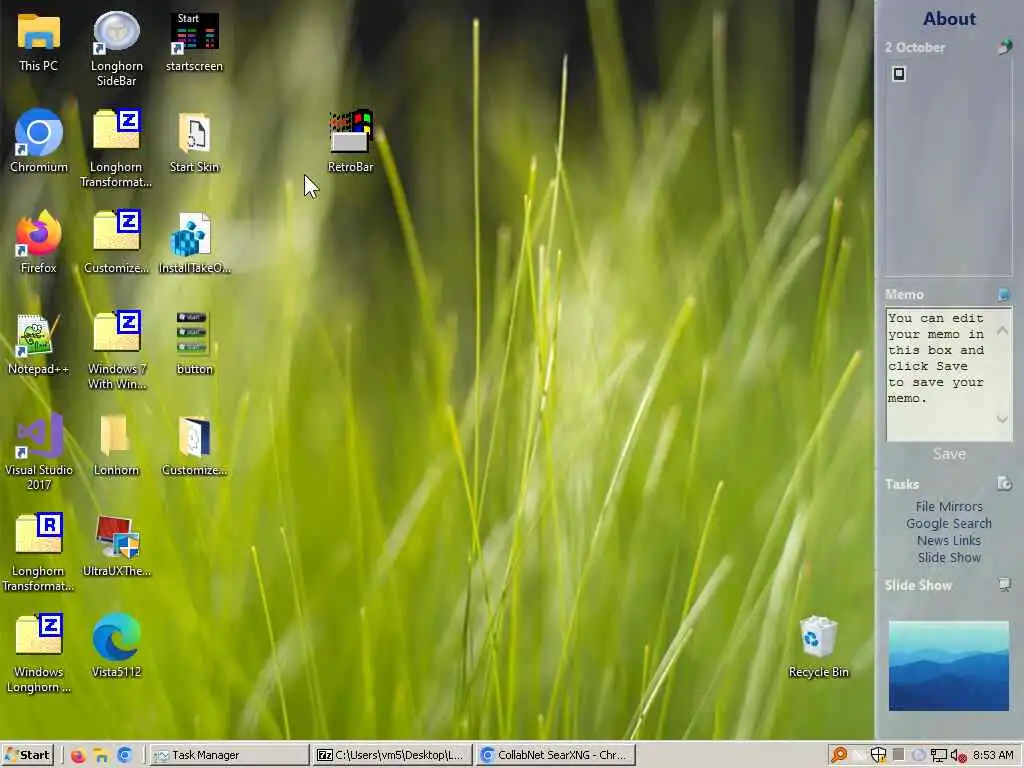Select the startscreen desktop shortcut

click(x=194, y=42)
